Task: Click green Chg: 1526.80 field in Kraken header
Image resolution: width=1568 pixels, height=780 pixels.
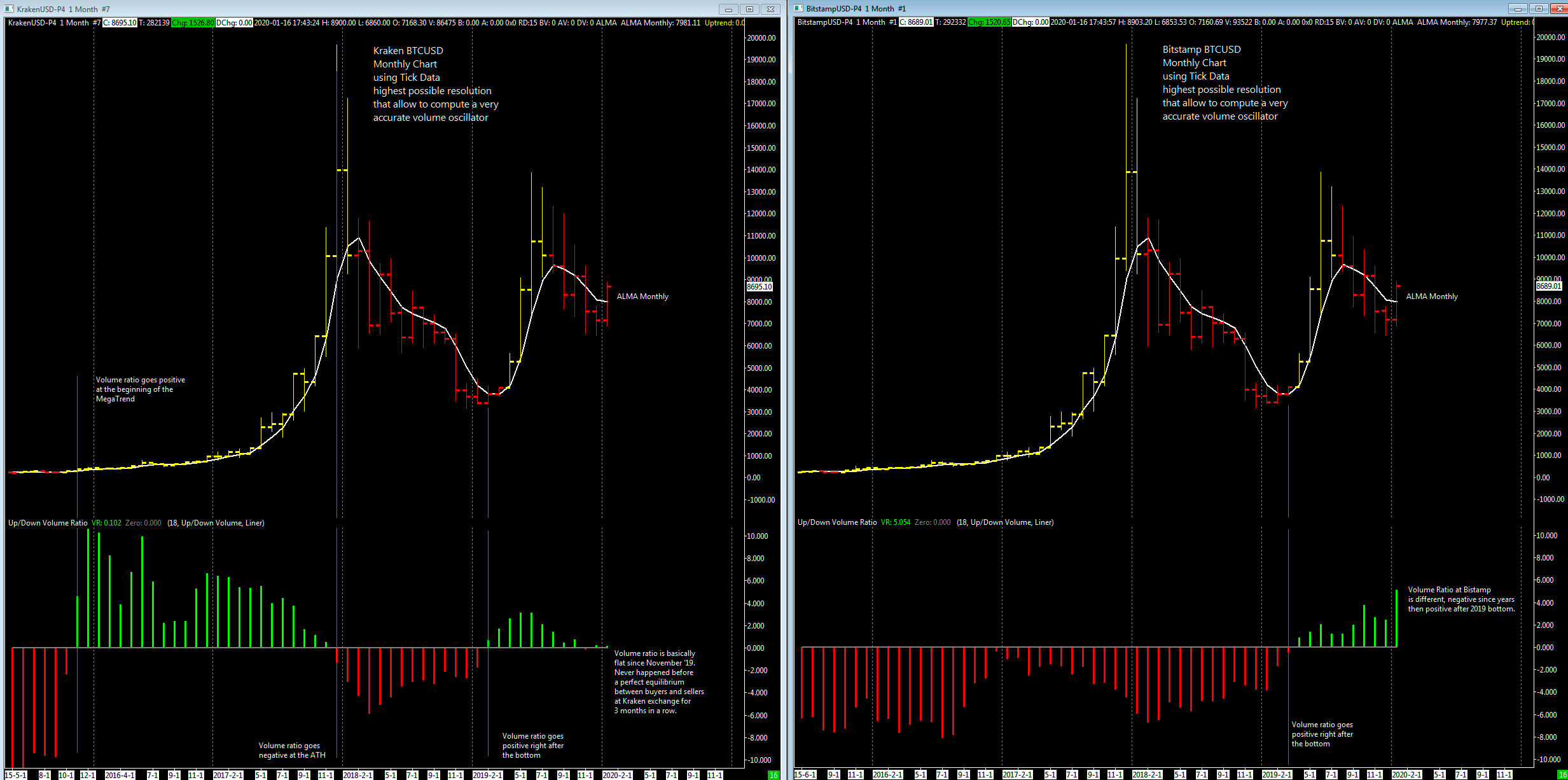Action: click(193, 23)
